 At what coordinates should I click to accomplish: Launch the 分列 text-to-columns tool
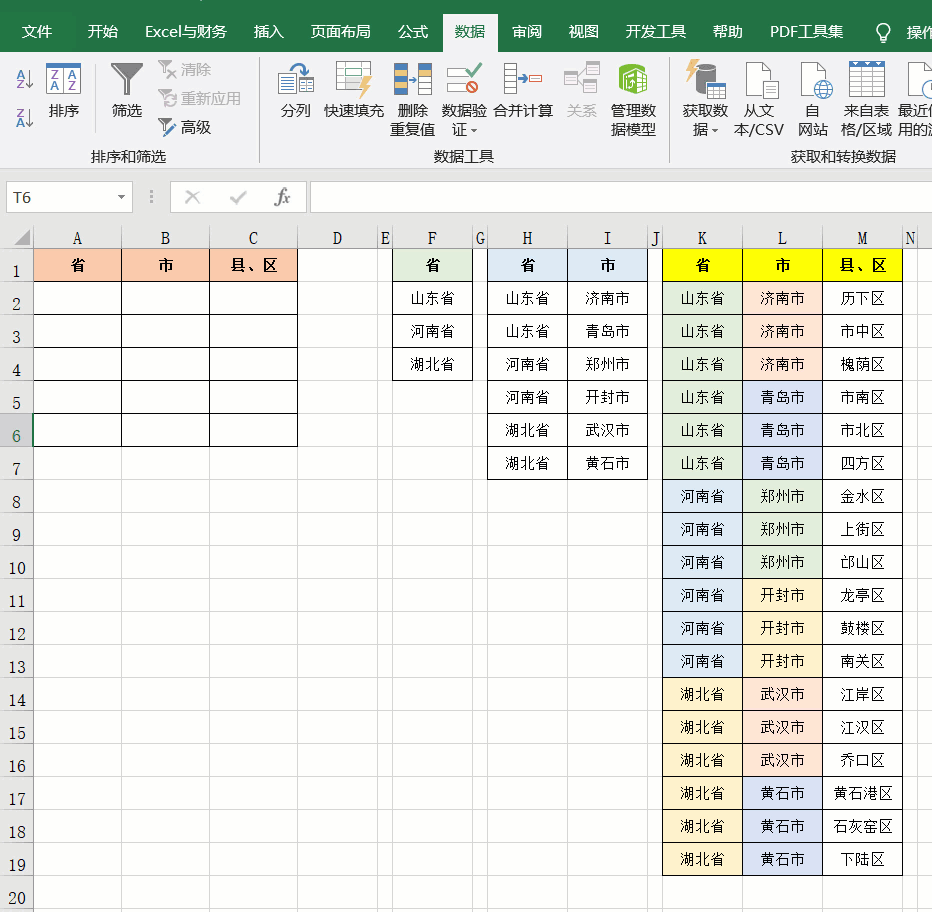tap(295, 90)
